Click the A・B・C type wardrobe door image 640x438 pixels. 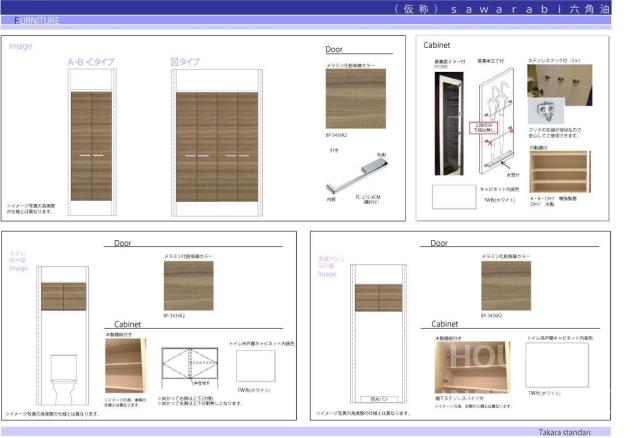coord(92,156)
